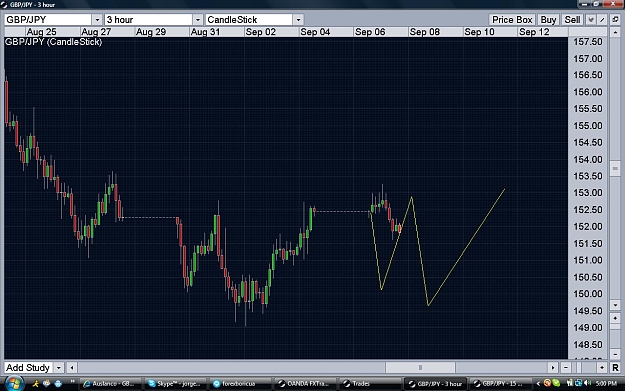Click the horizontal scroll left arrow

(x=72, y=367)
